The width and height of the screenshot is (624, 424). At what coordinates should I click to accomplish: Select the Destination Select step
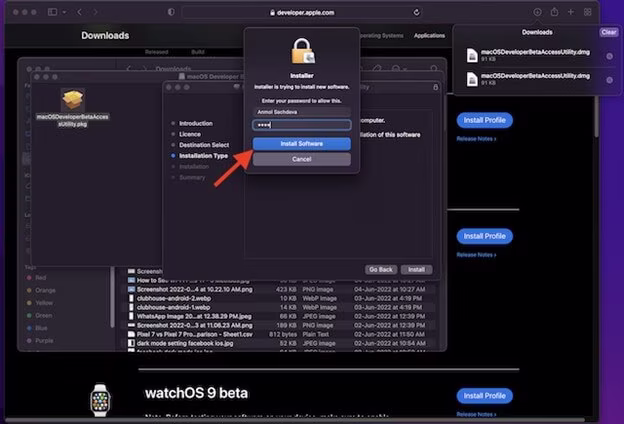coord(204,145)
